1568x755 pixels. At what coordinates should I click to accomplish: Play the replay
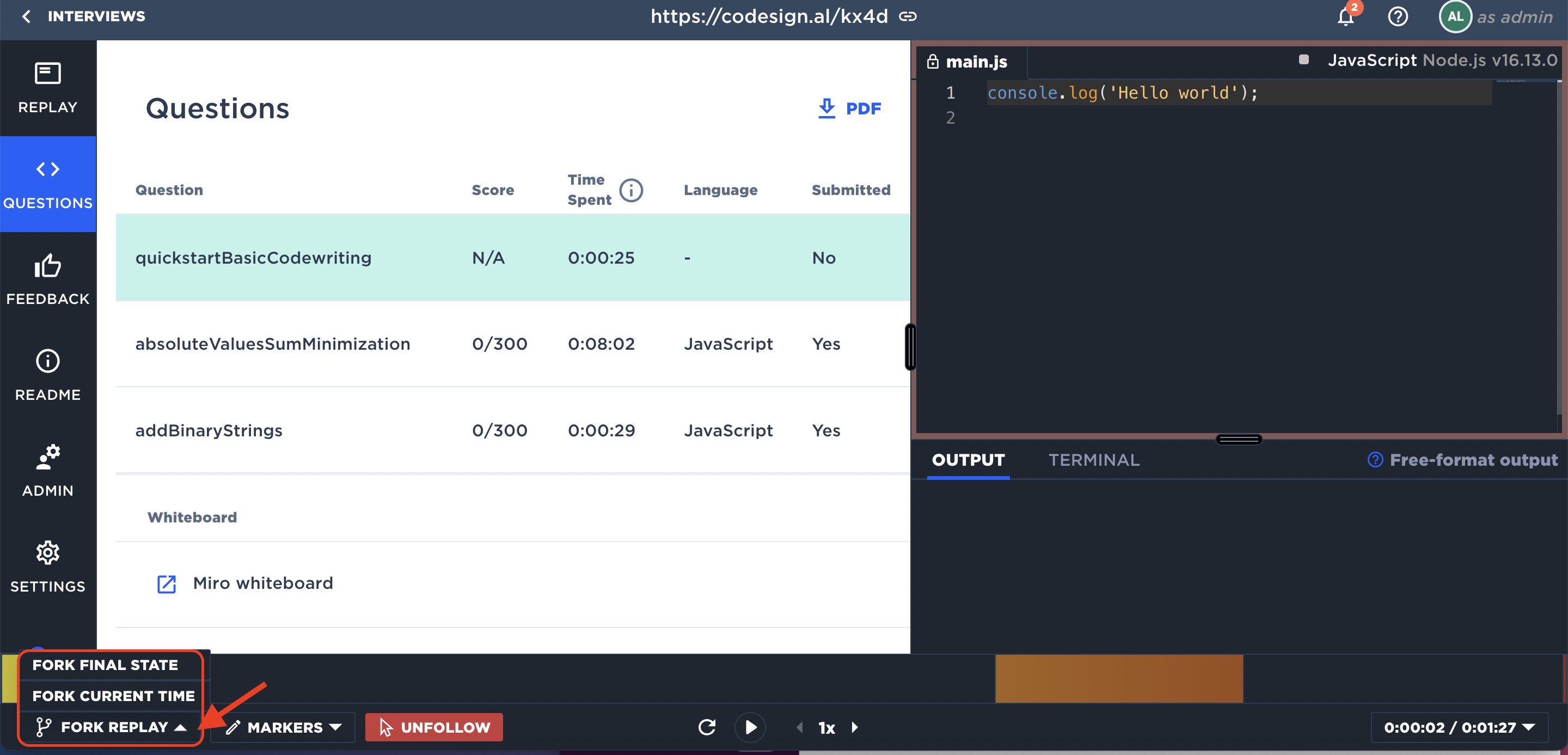(751, 727)
